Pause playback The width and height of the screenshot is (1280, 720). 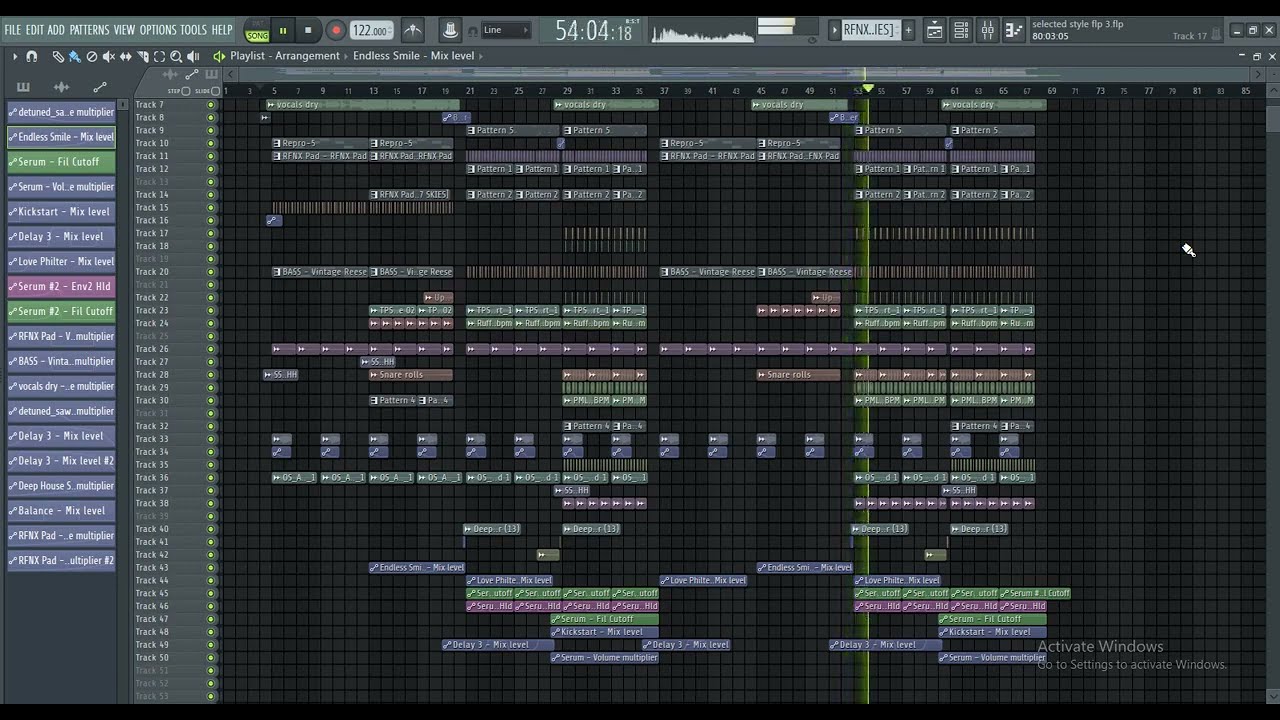(x=283, y=30)
